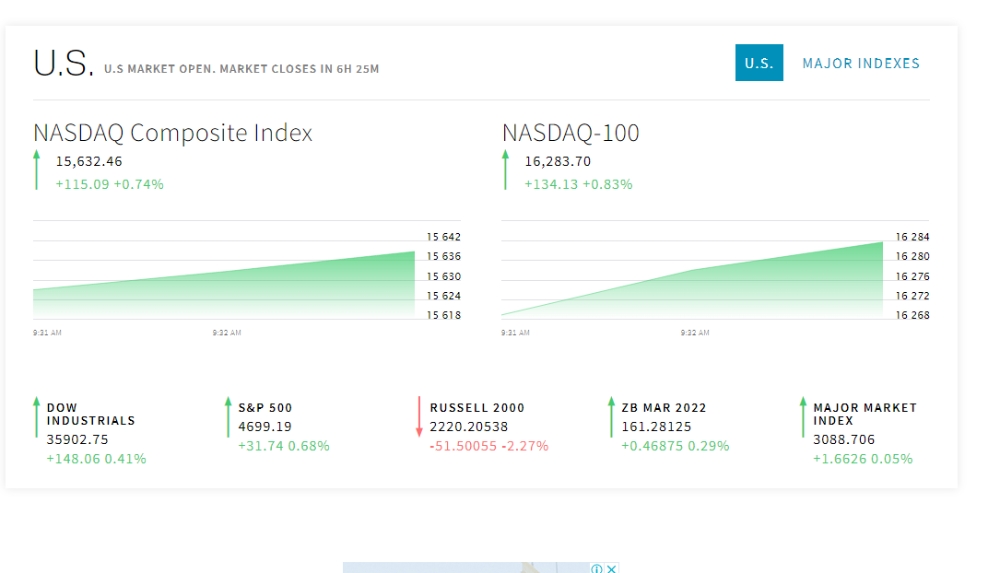
Task: Click the +1.6626 0.05% change text
Action: point(863,459)
